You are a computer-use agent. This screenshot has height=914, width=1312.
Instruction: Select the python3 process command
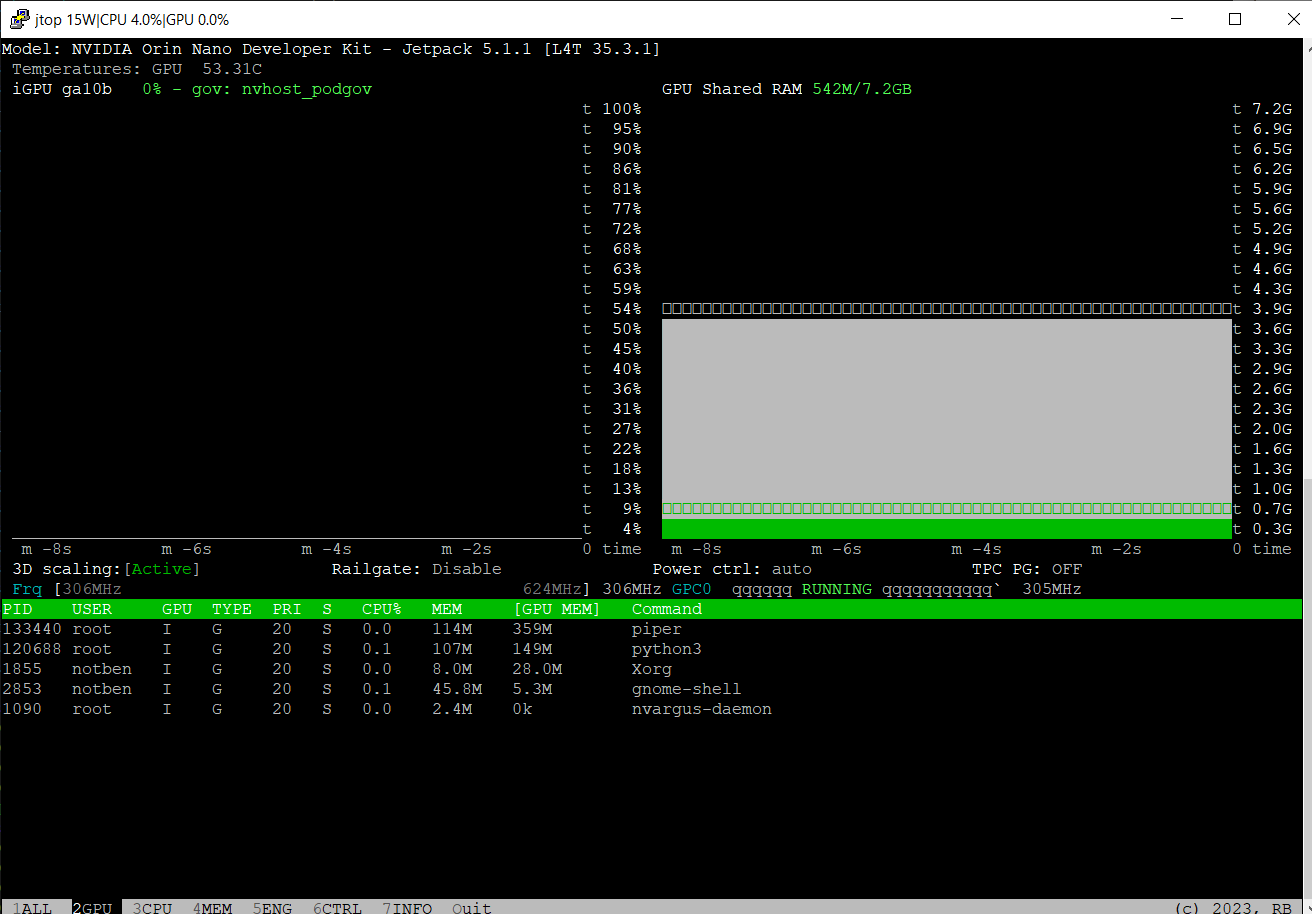point(667,649)
